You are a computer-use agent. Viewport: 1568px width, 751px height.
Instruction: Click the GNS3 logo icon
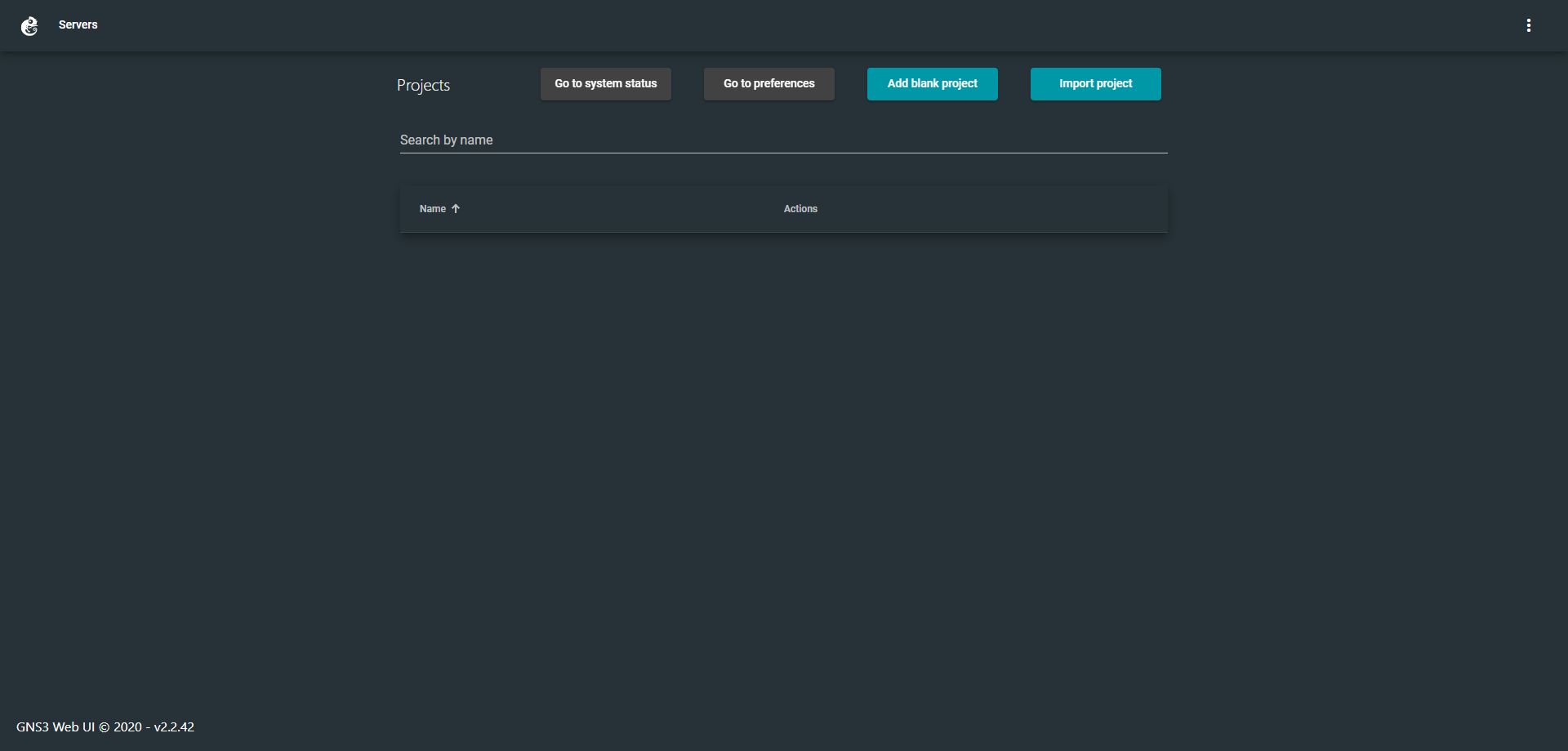29,26
